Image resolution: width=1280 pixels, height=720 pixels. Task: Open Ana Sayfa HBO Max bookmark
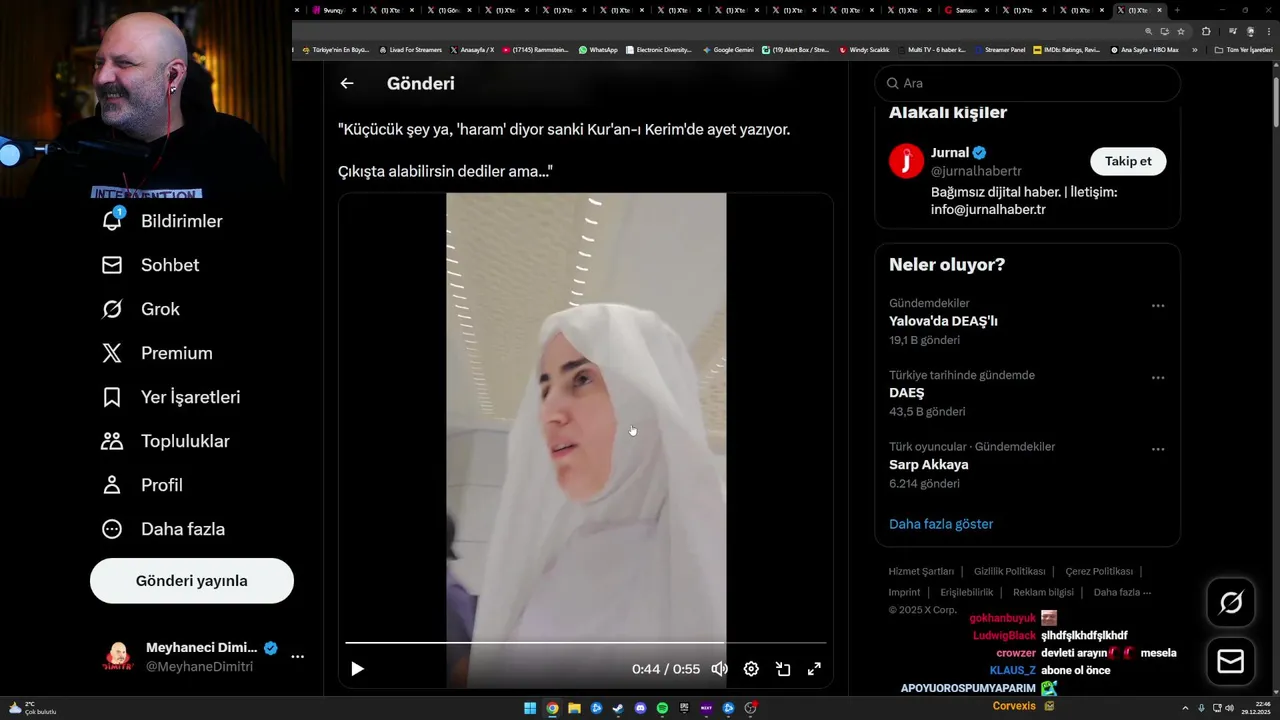click(1145, 50)
